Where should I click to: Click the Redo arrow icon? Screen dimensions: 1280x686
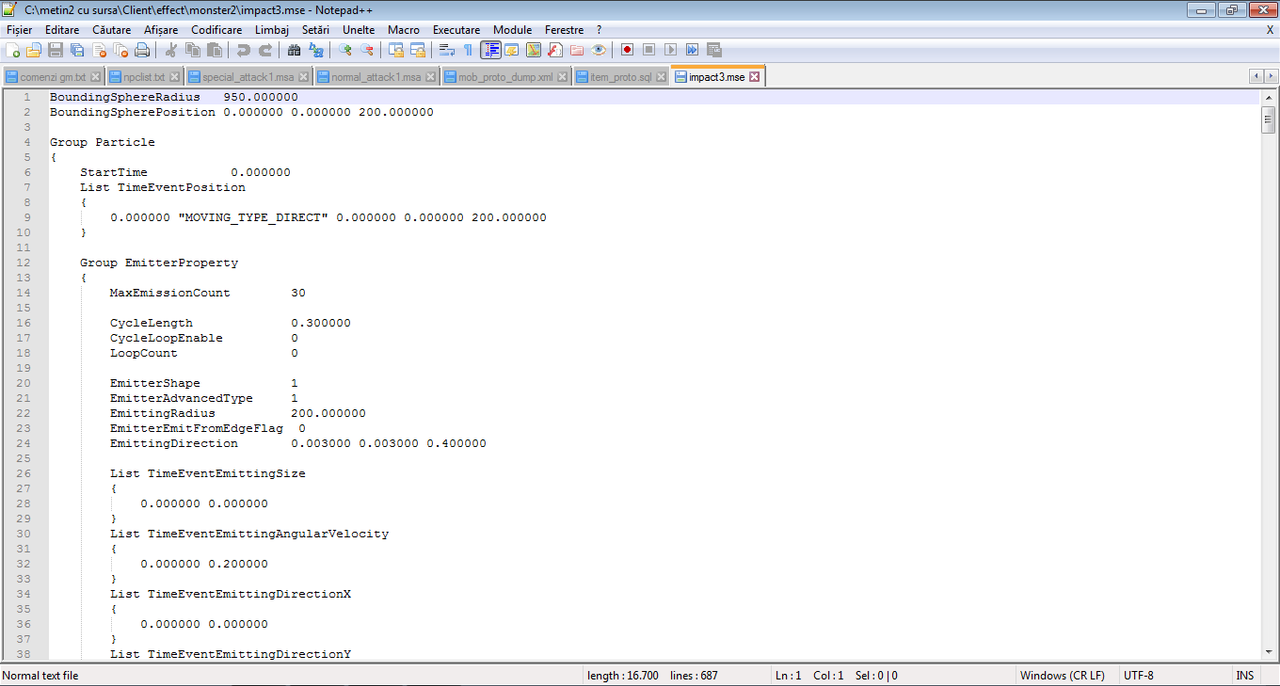265,50
